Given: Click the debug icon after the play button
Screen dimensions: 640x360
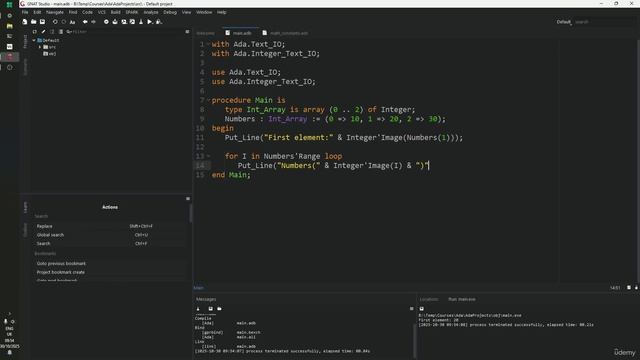Looking at the screenshot, I should [x=159, y=22].
